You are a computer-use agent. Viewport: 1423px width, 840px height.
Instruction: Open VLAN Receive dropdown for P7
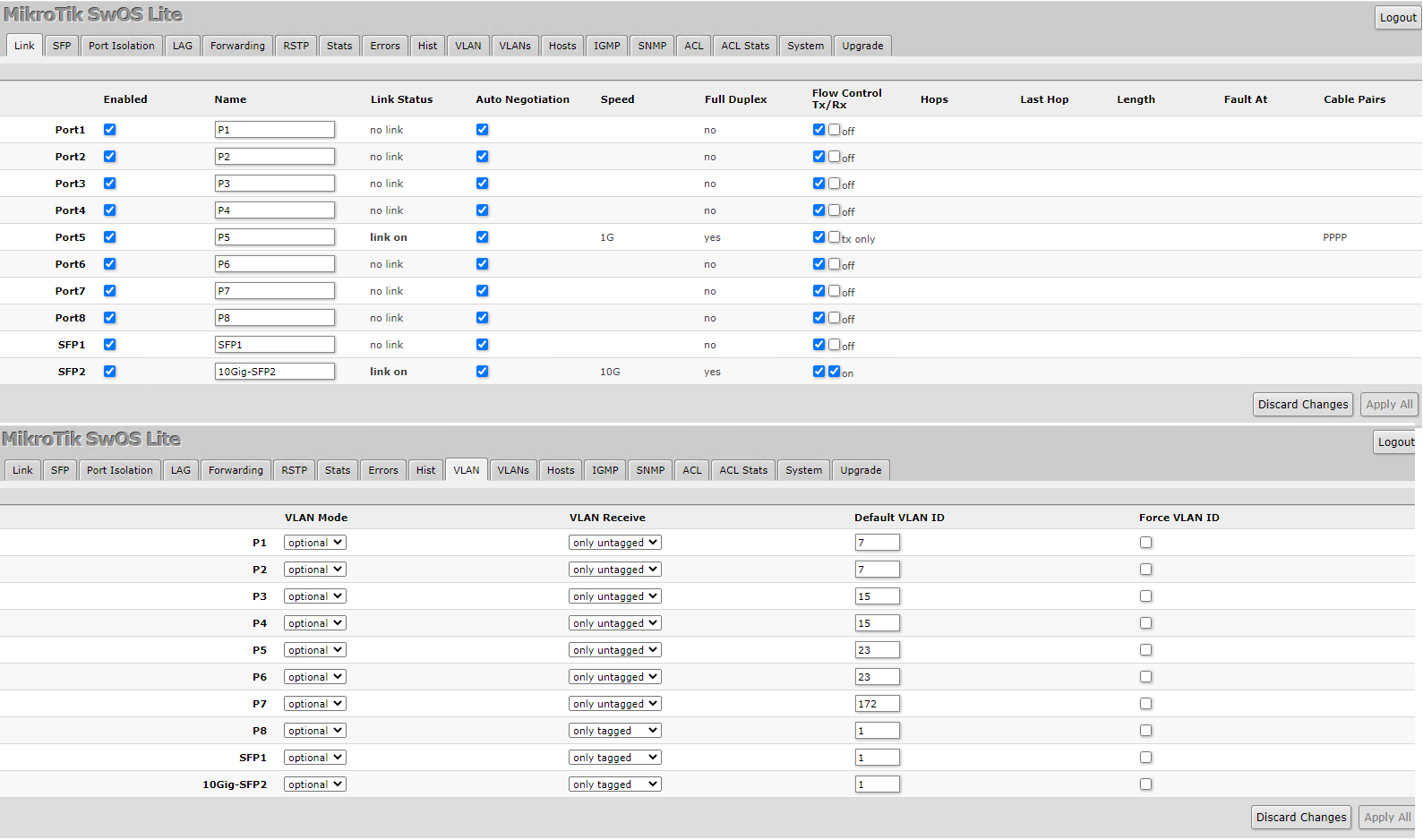(x=615, y=704)
